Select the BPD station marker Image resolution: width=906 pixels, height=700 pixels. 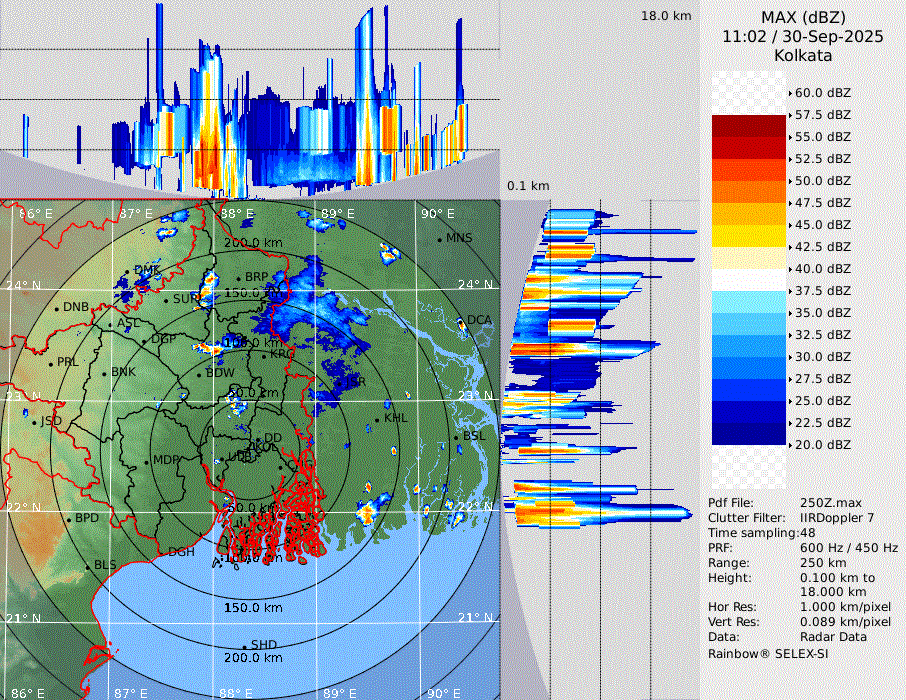[x=69, y=519]
